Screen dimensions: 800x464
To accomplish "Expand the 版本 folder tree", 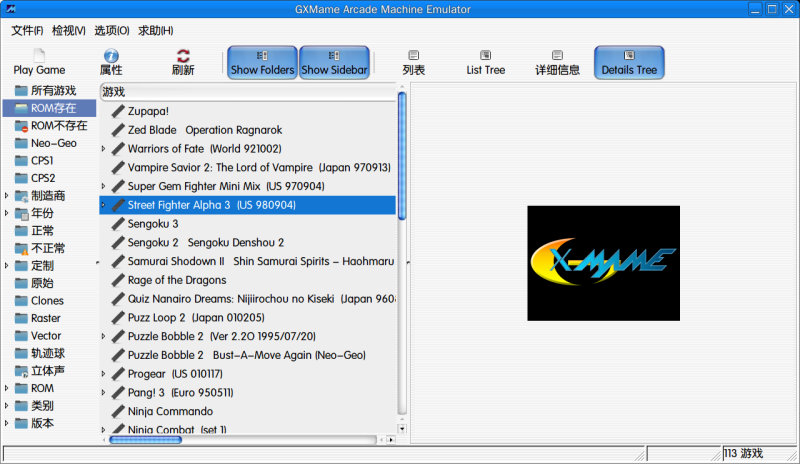I will [7, 423].
